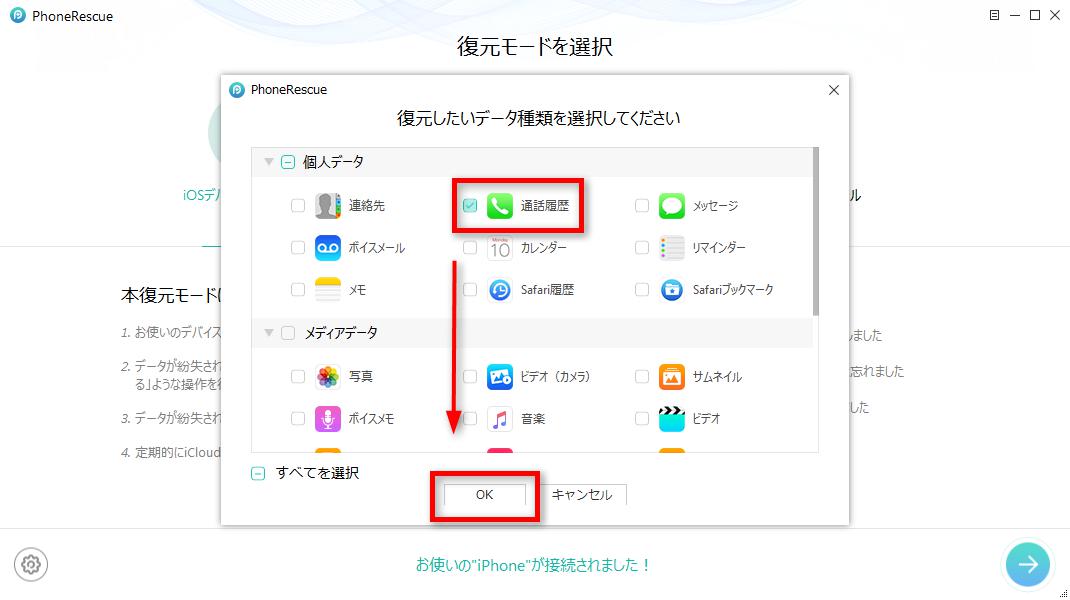Click the PhoneRescue logo in dialog title
The width and height of the screenshot is (1070, 600).
click(237, 89)
